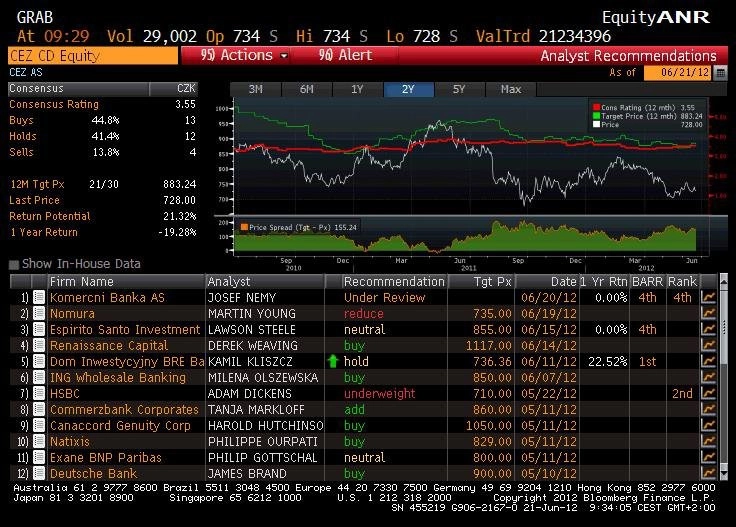Click analyst name MILENA OLSZEWSKA
736x527 pixels.
click(263, 377)
